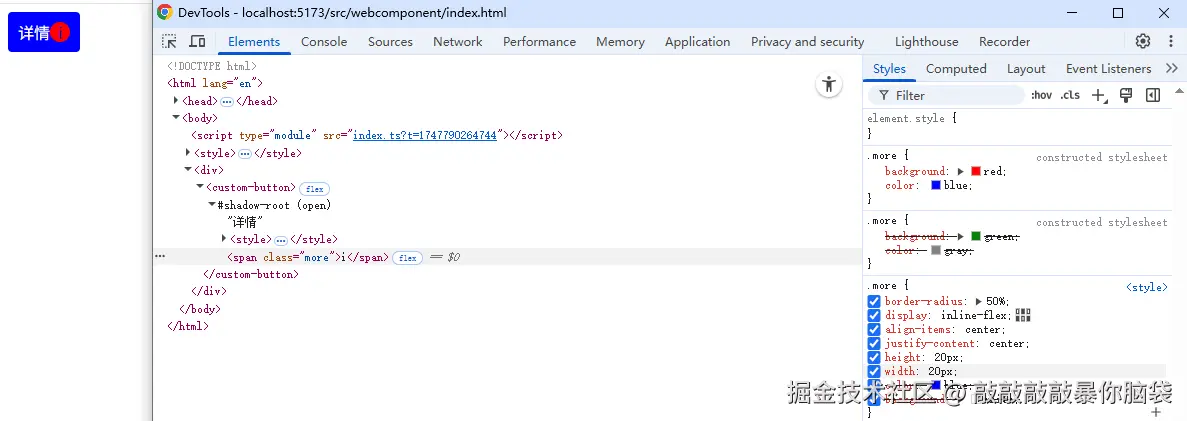Open rendering emulations paintbrush icon
Viewport: 1187px width, 421px height.
1126,95
